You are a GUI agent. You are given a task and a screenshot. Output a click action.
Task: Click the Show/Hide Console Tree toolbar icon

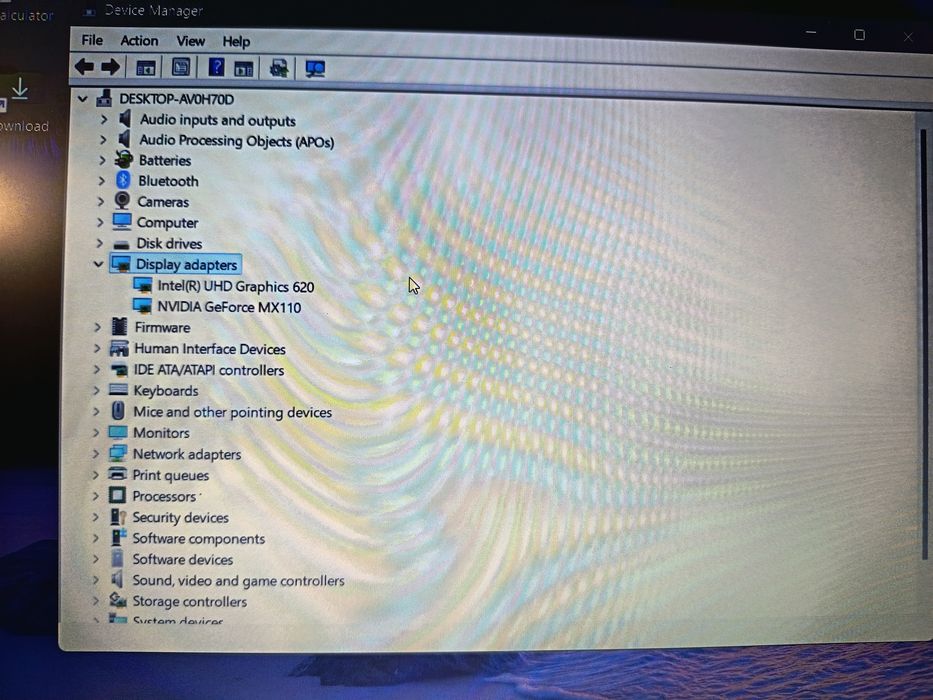(x=146, y=68)
